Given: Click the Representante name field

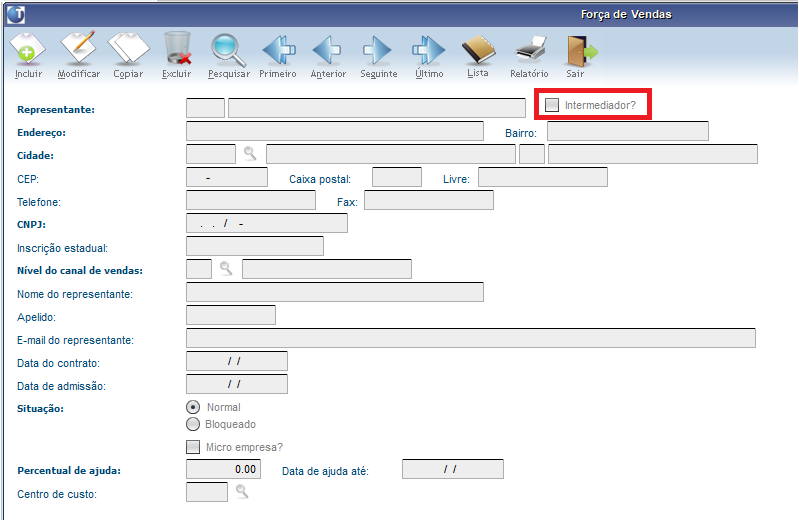Looking at the screenshot, I should click(377, 108).
